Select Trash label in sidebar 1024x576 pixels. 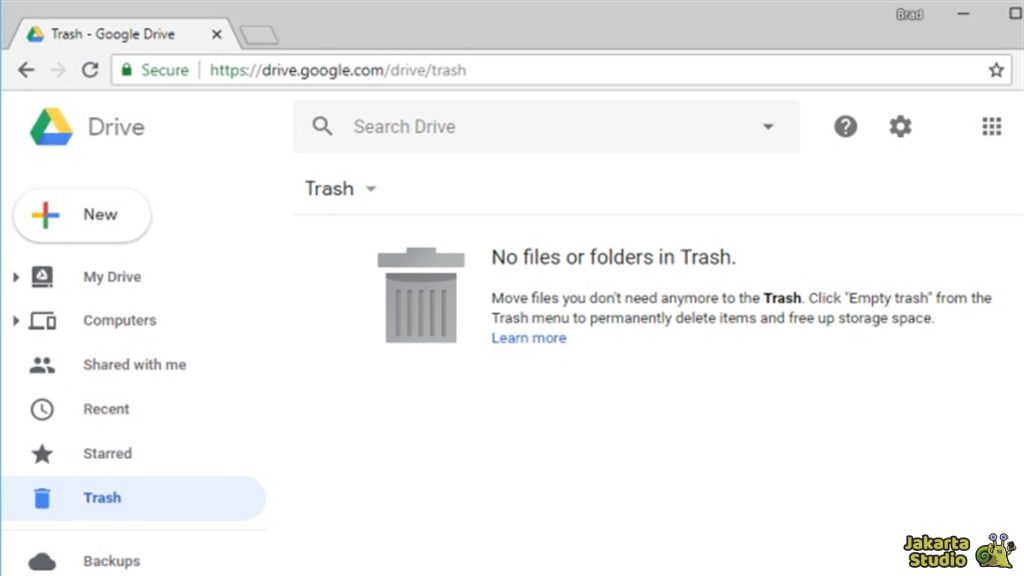coord(102,498)
